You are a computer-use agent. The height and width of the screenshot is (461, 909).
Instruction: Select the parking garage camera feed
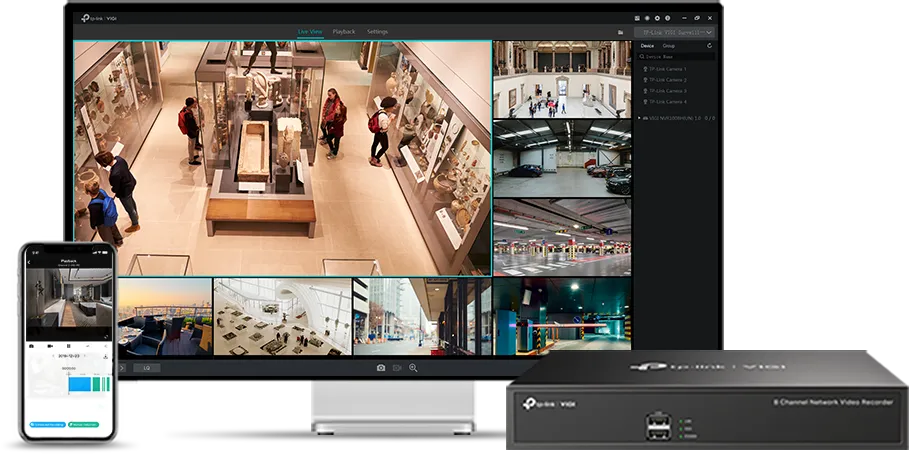(x=561, y=237)
